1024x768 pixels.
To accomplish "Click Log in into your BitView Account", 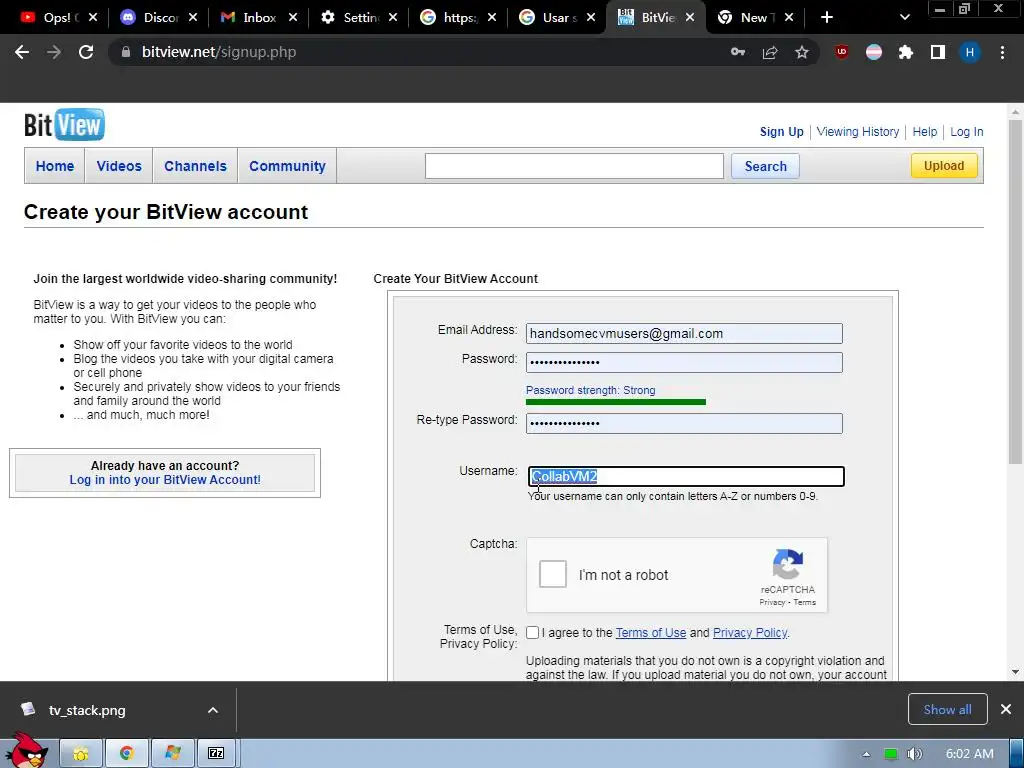I will pyautogui.click(x=165, y=480).
